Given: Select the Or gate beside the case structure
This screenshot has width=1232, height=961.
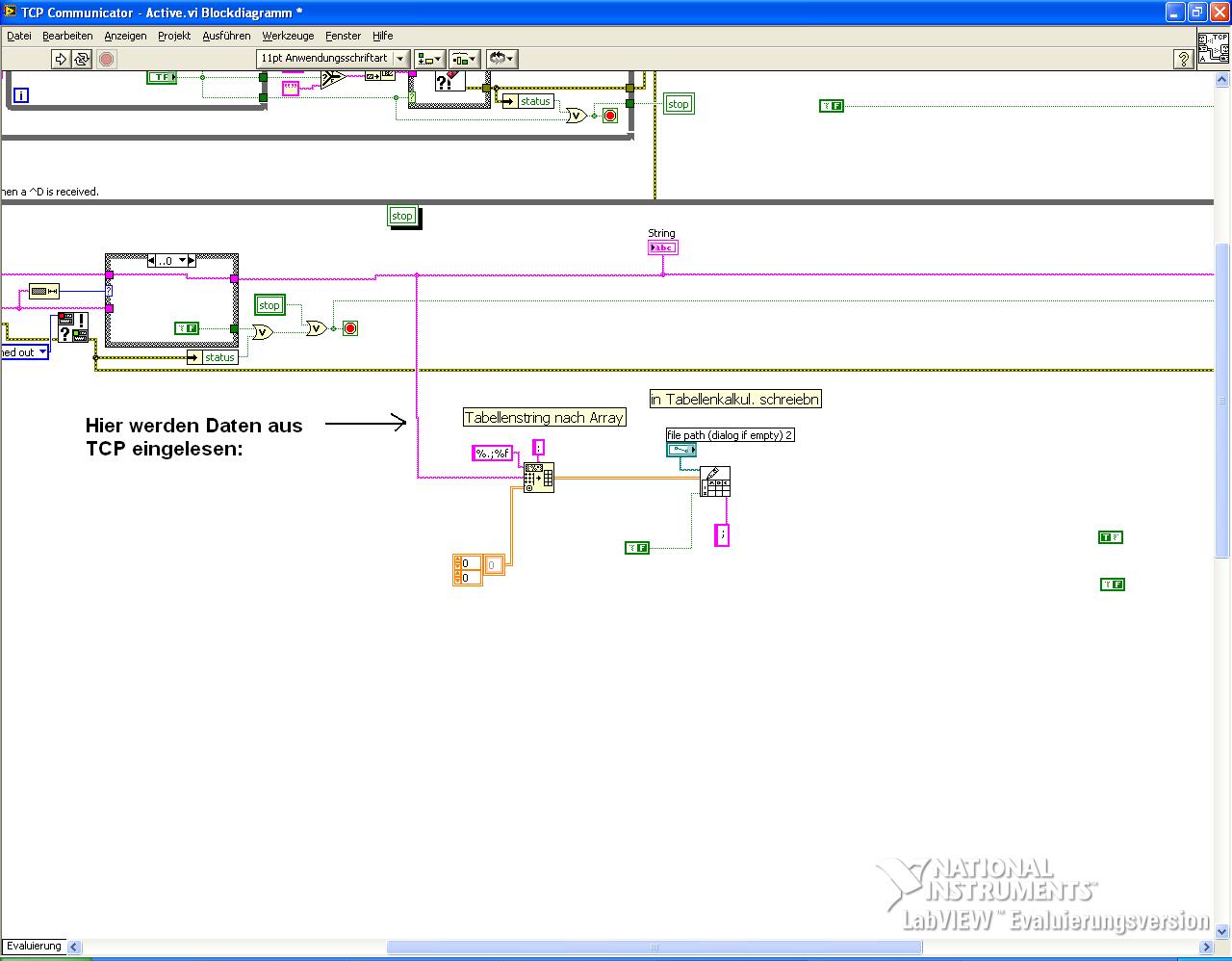Looking at the screenshot, I should (263, 332).
